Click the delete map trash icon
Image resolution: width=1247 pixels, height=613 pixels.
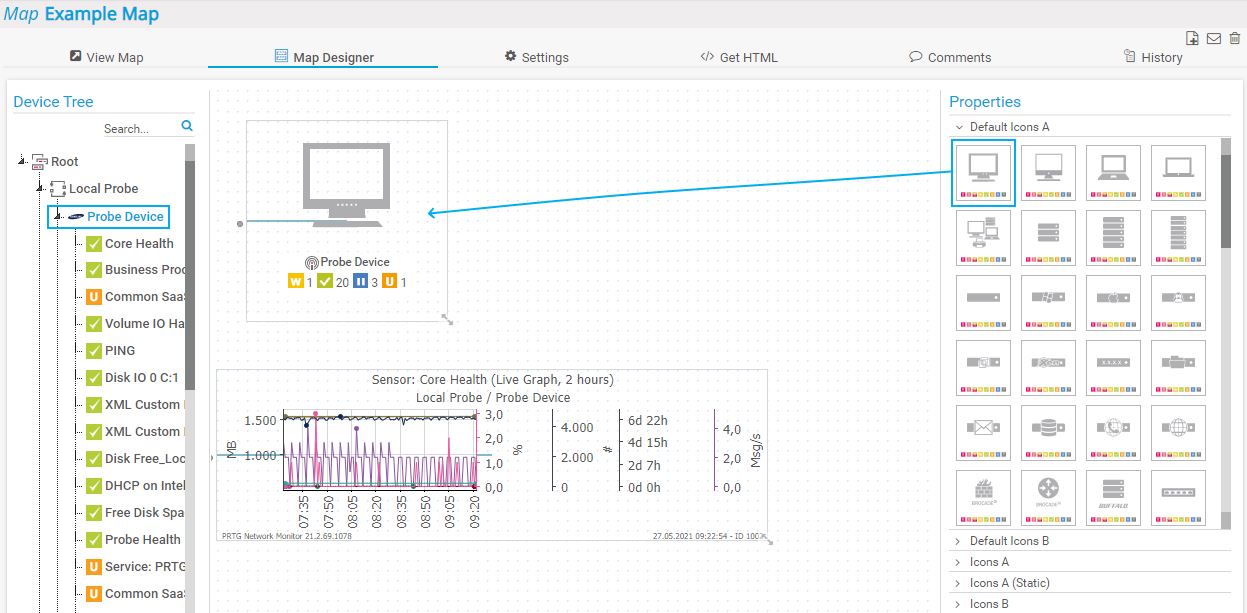pyautogui.click(x=1235, y=39)
